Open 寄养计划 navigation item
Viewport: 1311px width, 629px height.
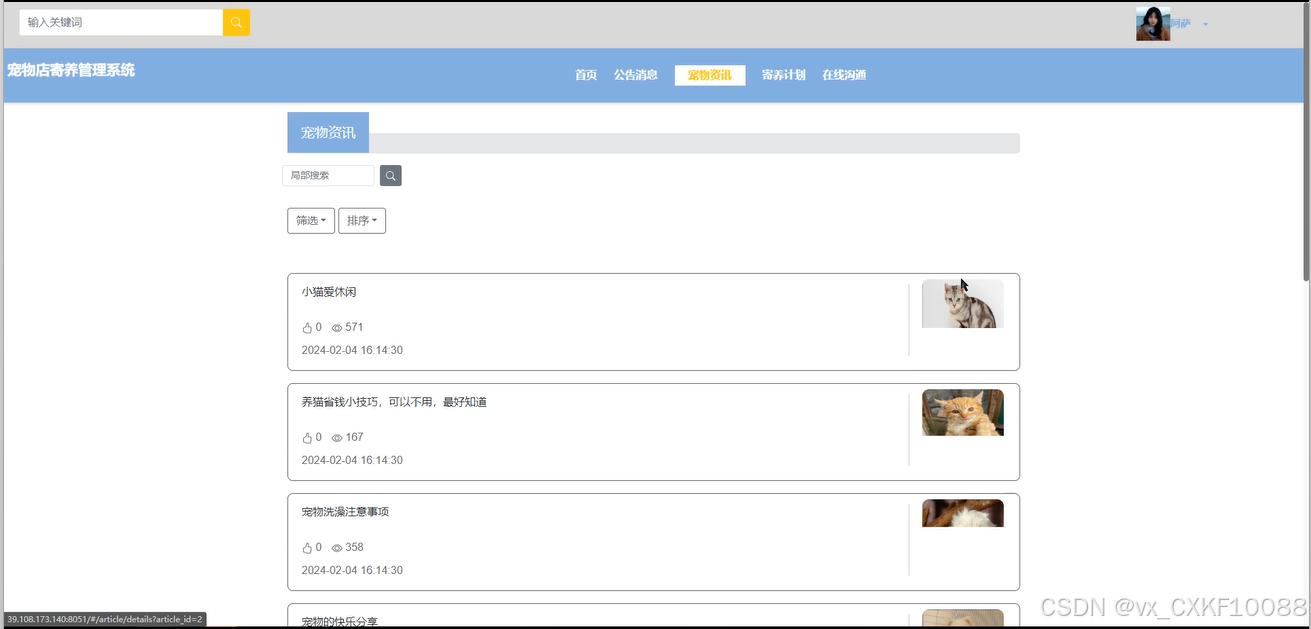tap(783, 75)
